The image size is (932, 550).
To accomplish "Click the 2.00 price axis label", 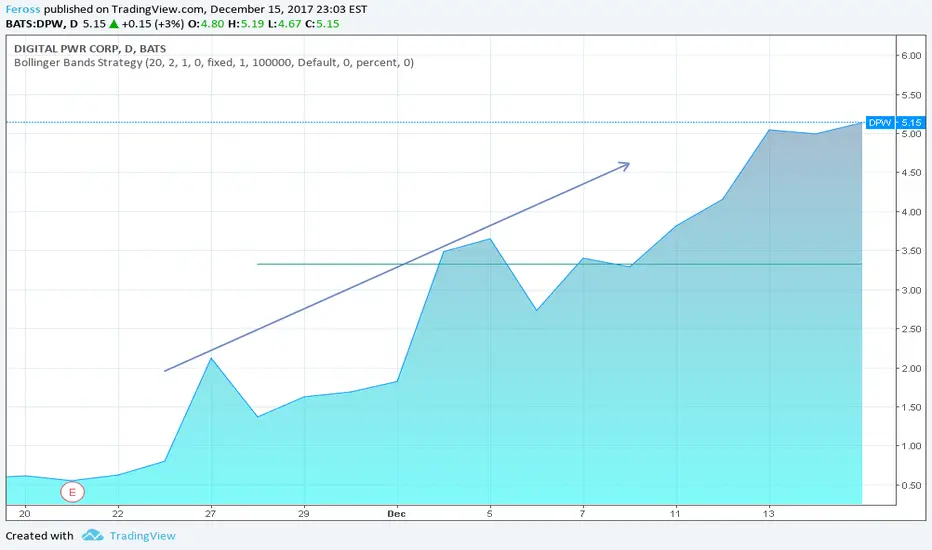I will click(911, 368).
